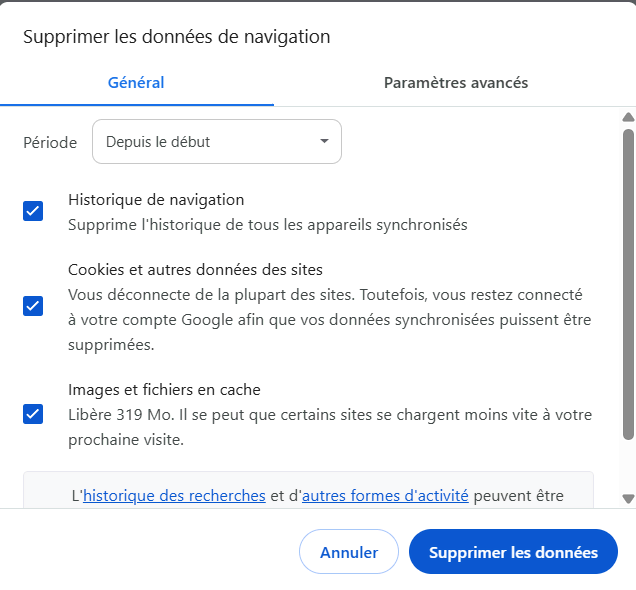Image resolution: width=636 pixels, height=590 pixels.
Task: Click the Historique de navigation label text
Action: pyautogui.click(x=156, y=200)
